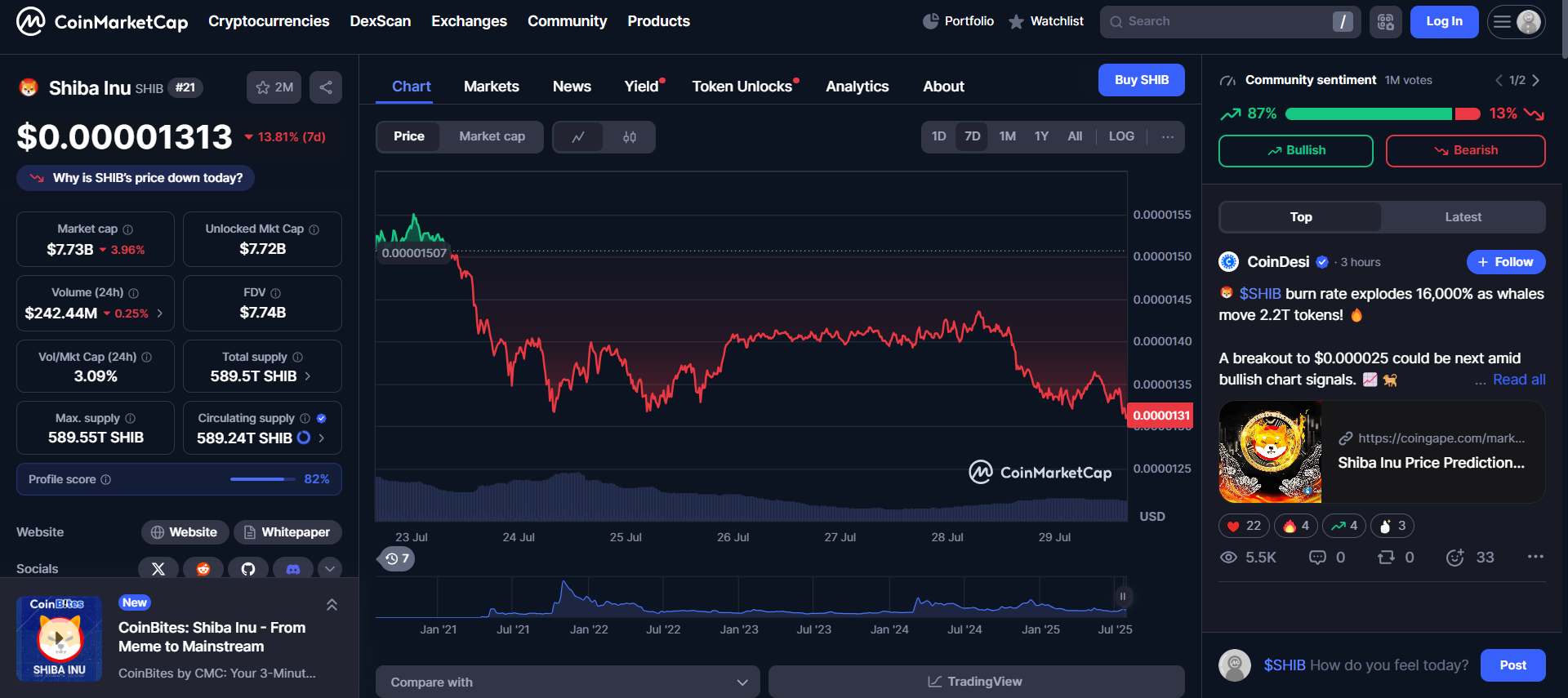This screenshot has width=1568, height=698.
Task: Select the line chart view icon
Action: (x=578, y=137)
